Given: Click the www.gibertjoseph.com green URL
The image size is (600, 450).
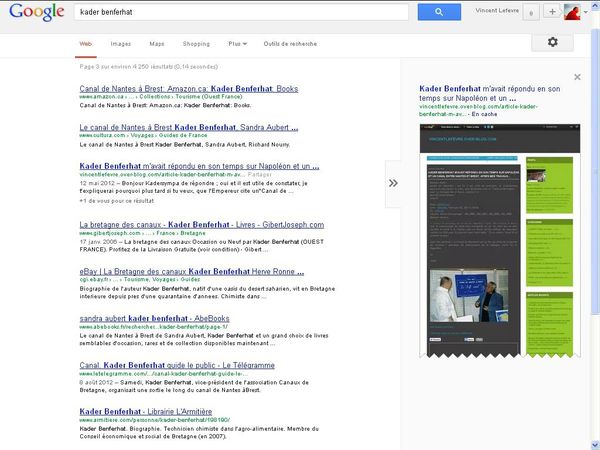Looking at the screenshot, I should tap(142, 233).
